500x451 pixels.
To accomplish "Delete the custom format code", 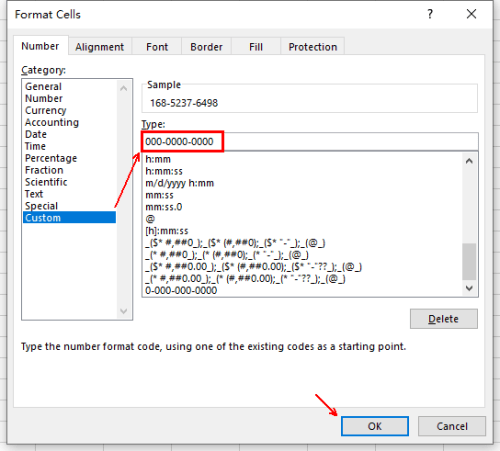I will click(444, 319).
